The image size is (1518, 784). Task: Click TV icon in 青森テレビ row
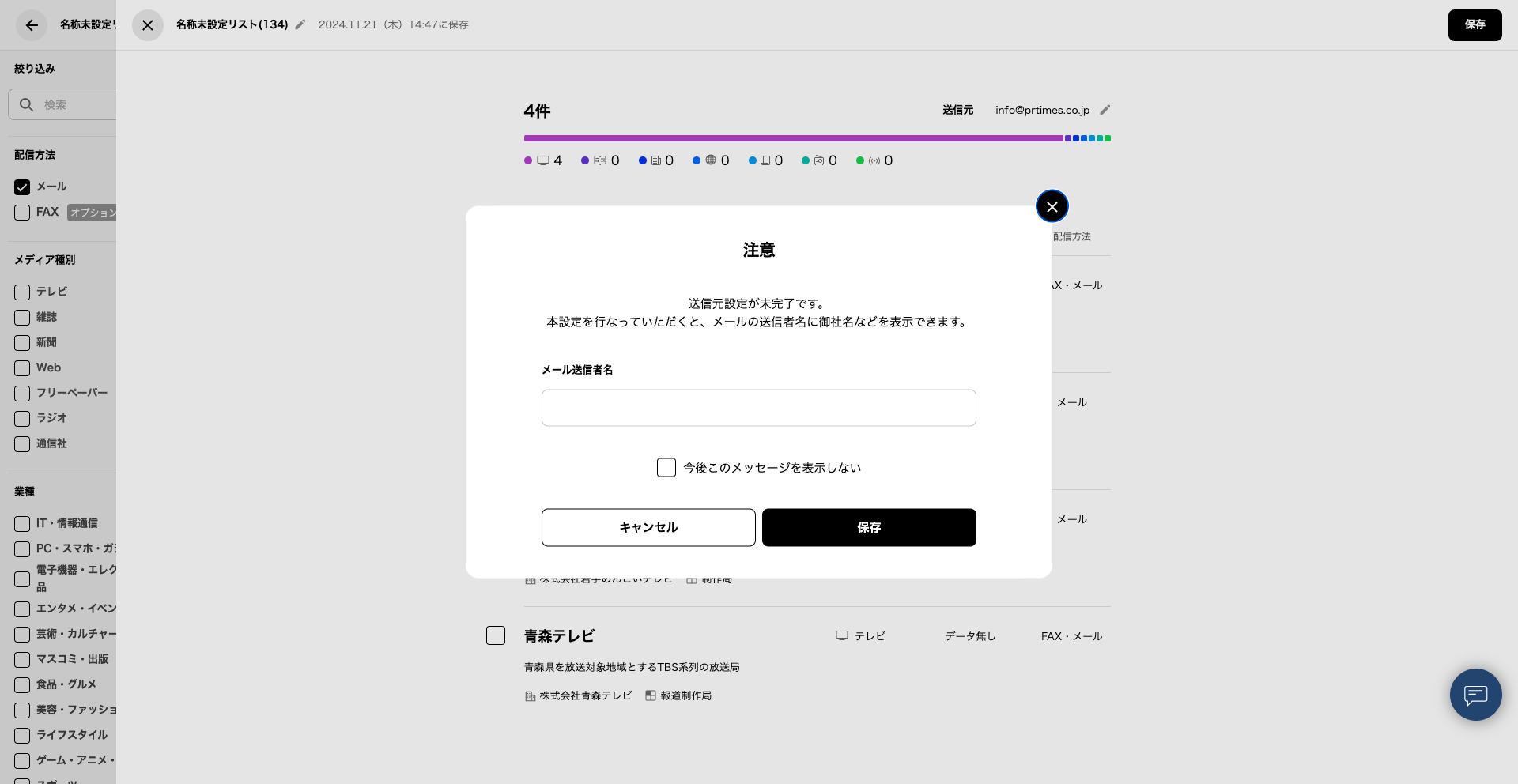pos(842,635)
